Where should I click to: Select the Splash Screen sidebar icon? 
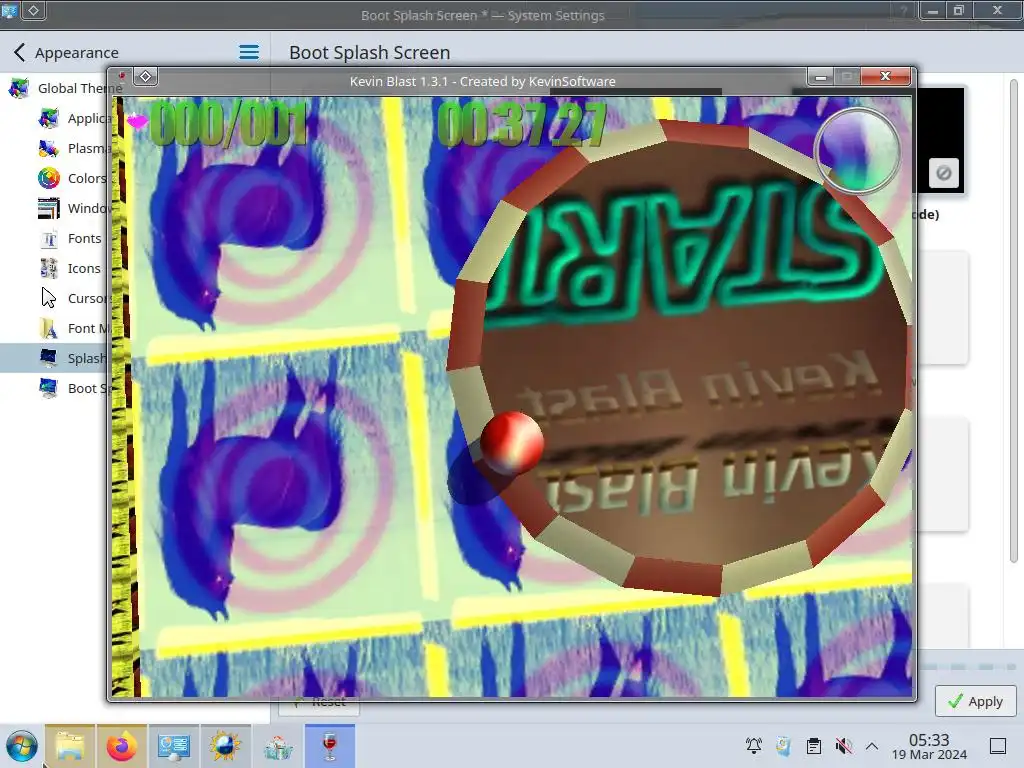click(x=49, y=358)
